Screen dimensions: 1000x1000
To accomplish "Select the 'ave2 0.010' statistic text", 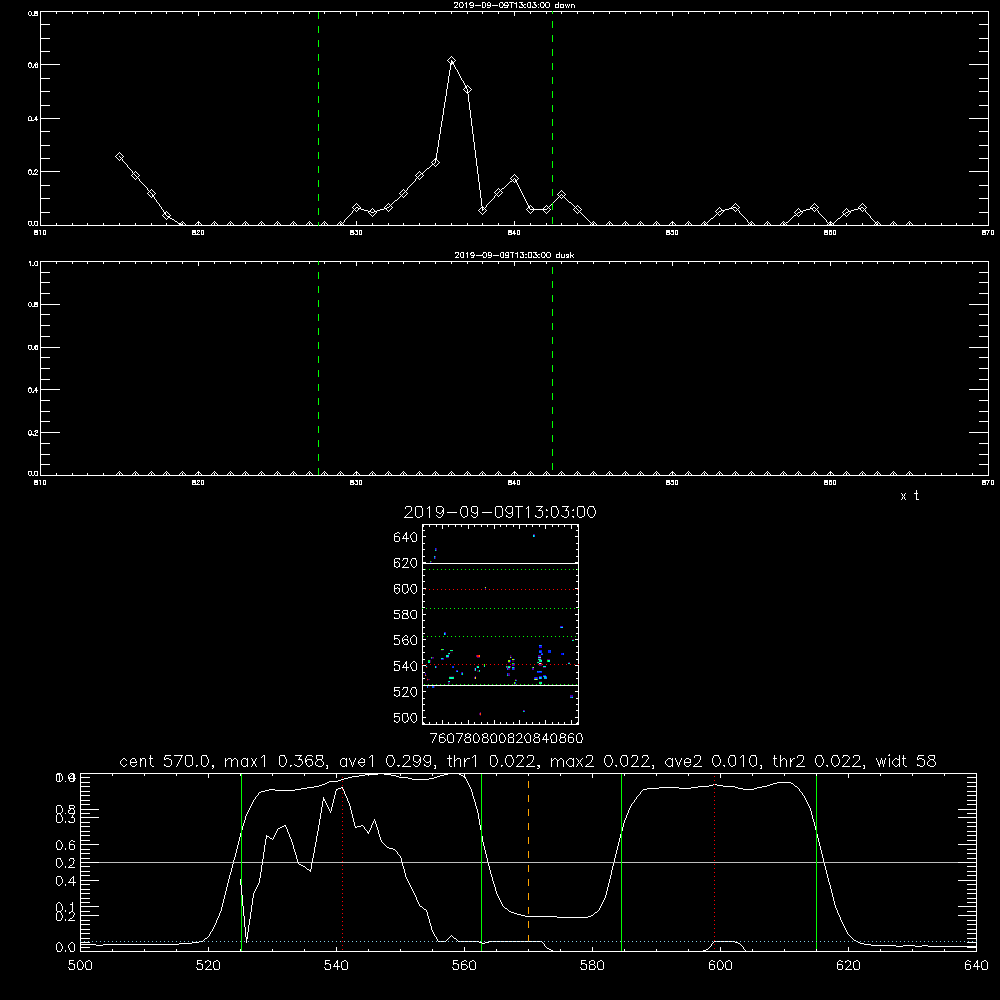I will pyautogui.click(x=713, y=761).
